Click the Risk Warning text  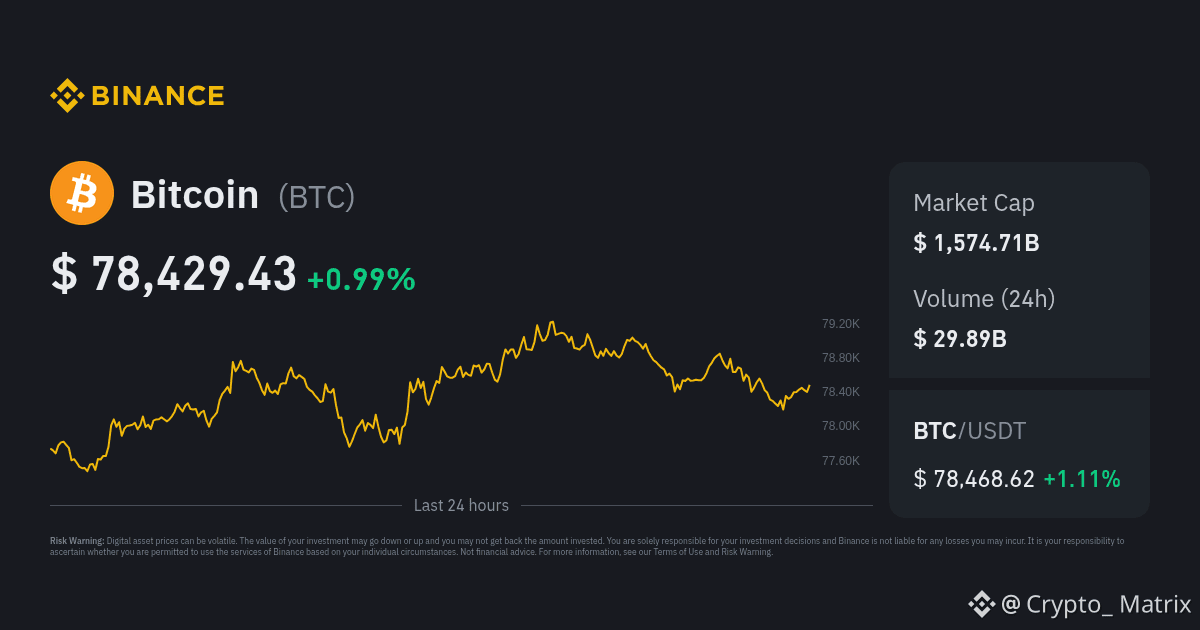coord(587,546)
